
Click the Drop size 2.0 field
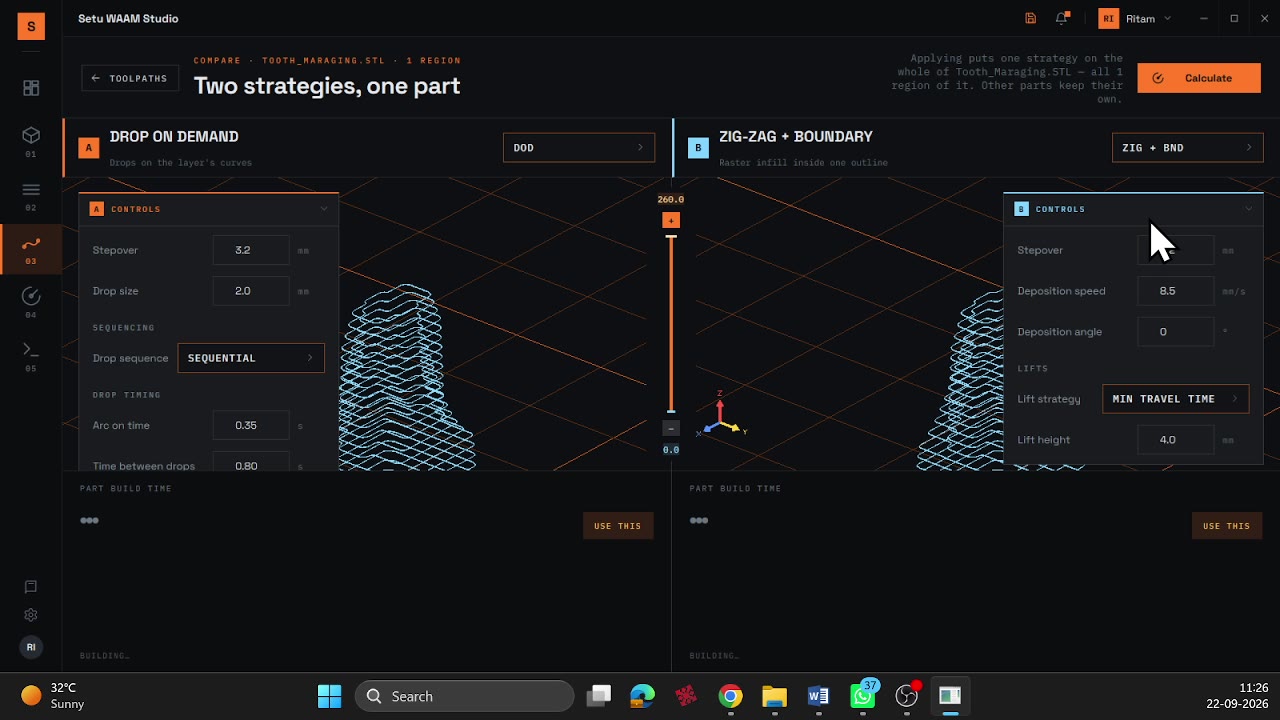[x=251, y=291]
